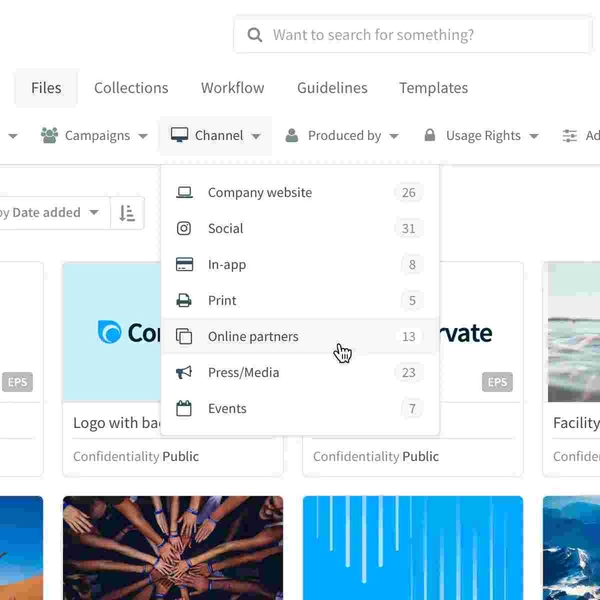The image size is (600, 600).
Task: Click the EPS badge on white logo card
Action: click(497, 382)
